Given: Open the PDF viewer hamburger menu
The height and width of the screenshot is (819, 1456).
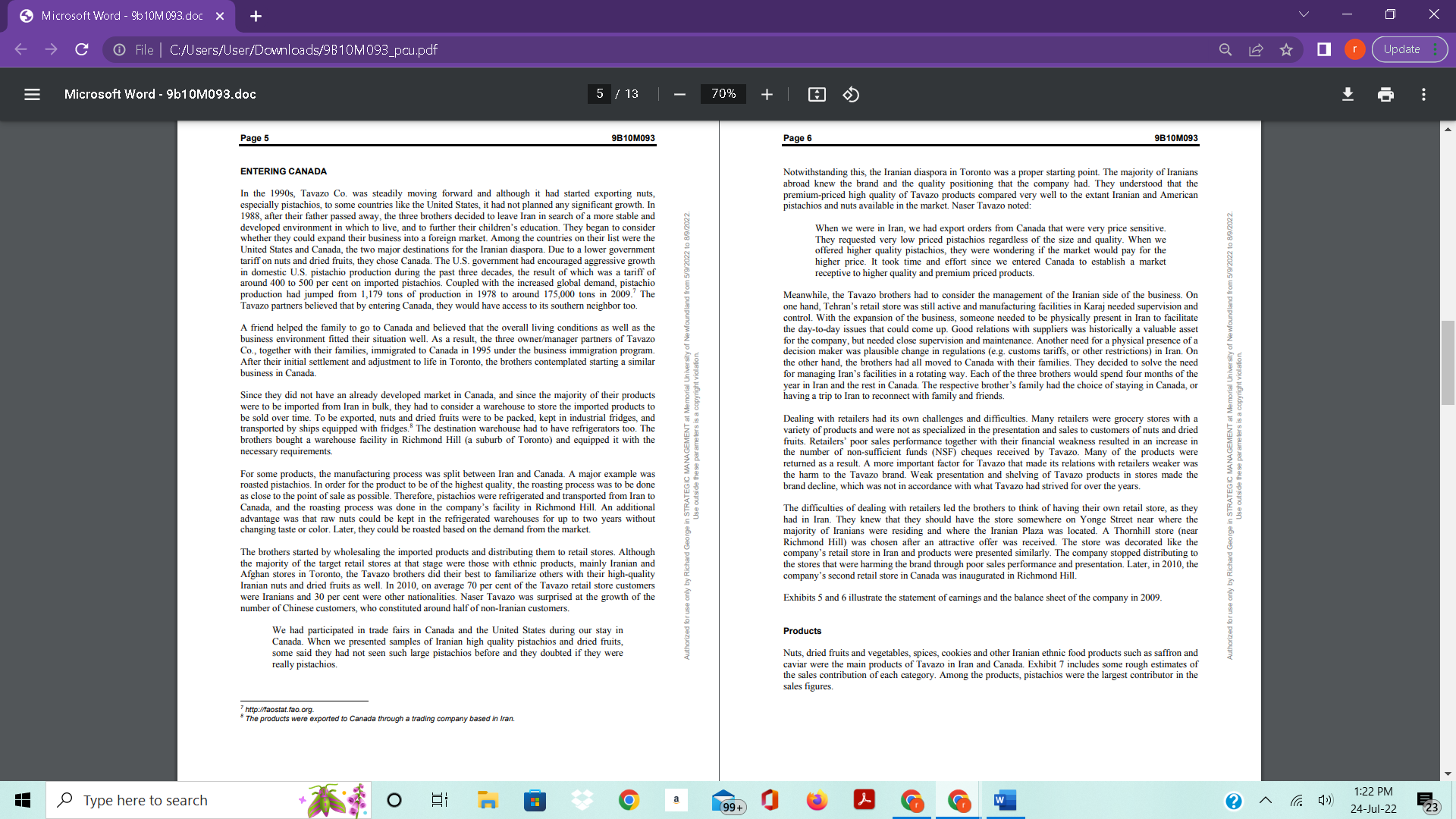Looking at the screenshot, I should click(32, 94).
